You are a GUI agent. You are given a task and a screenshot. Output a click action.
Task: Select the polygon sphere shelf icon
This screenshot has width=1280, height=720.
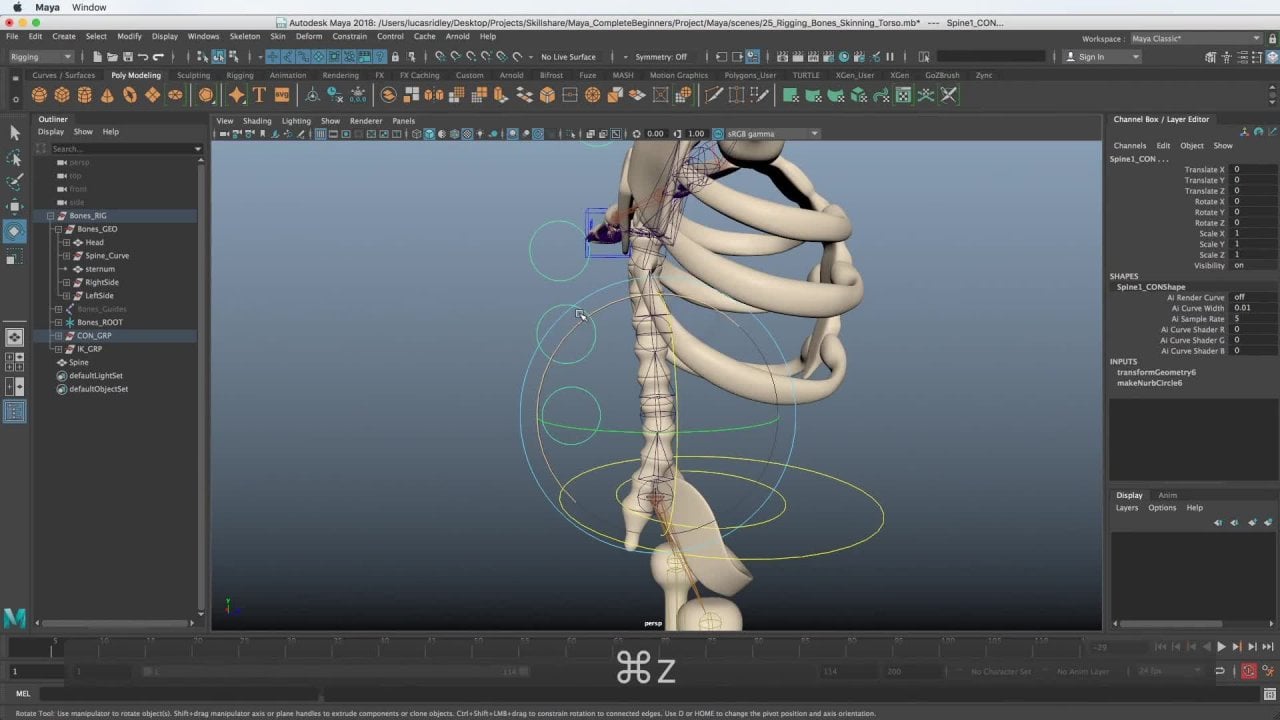[x=39, y=95]
